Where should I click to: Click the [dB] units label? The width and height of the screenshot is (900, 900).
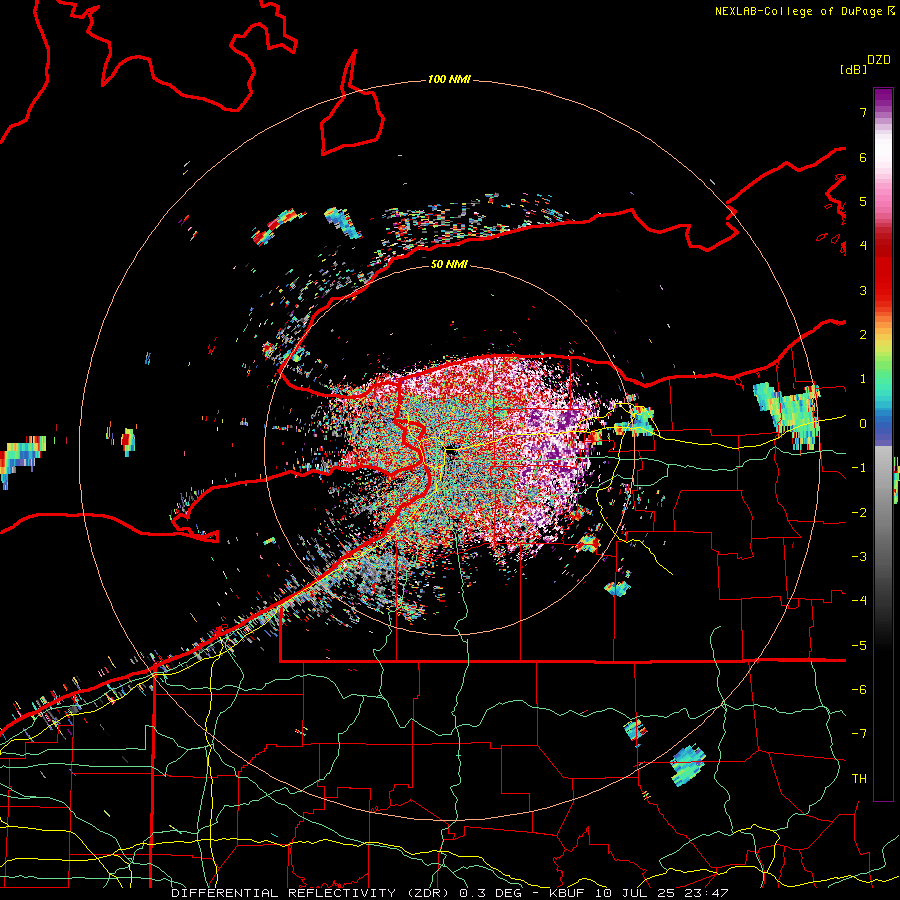(x=854, y=69)
